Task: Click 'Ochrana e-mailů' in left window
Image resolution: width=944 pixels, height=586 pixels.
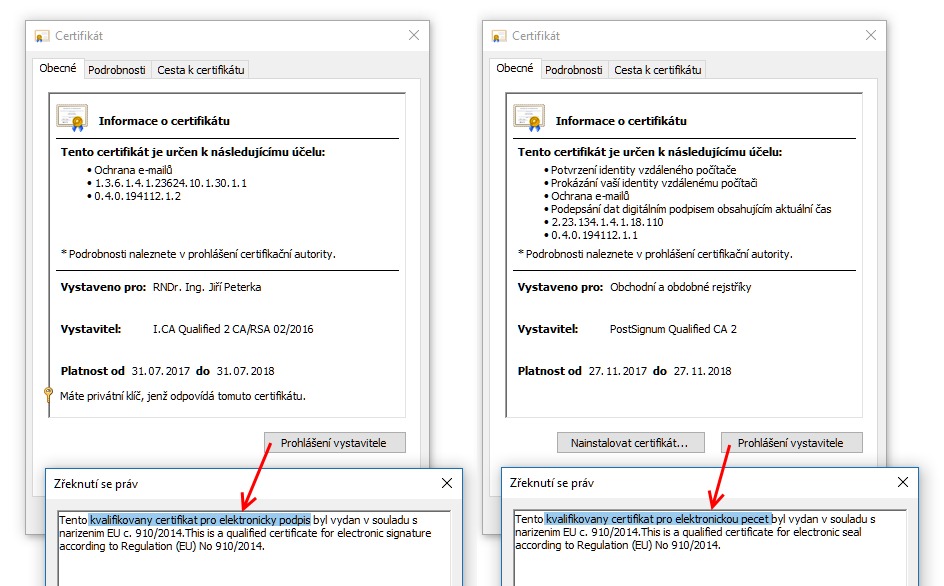Action: (x=133, y=170)
